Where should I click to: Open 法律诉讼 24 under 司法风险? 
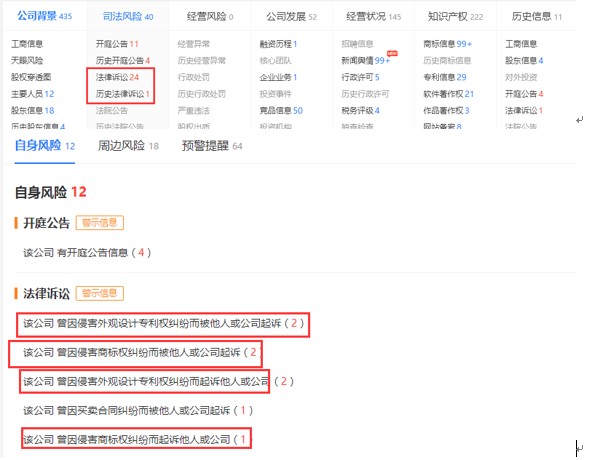point(117,77)
